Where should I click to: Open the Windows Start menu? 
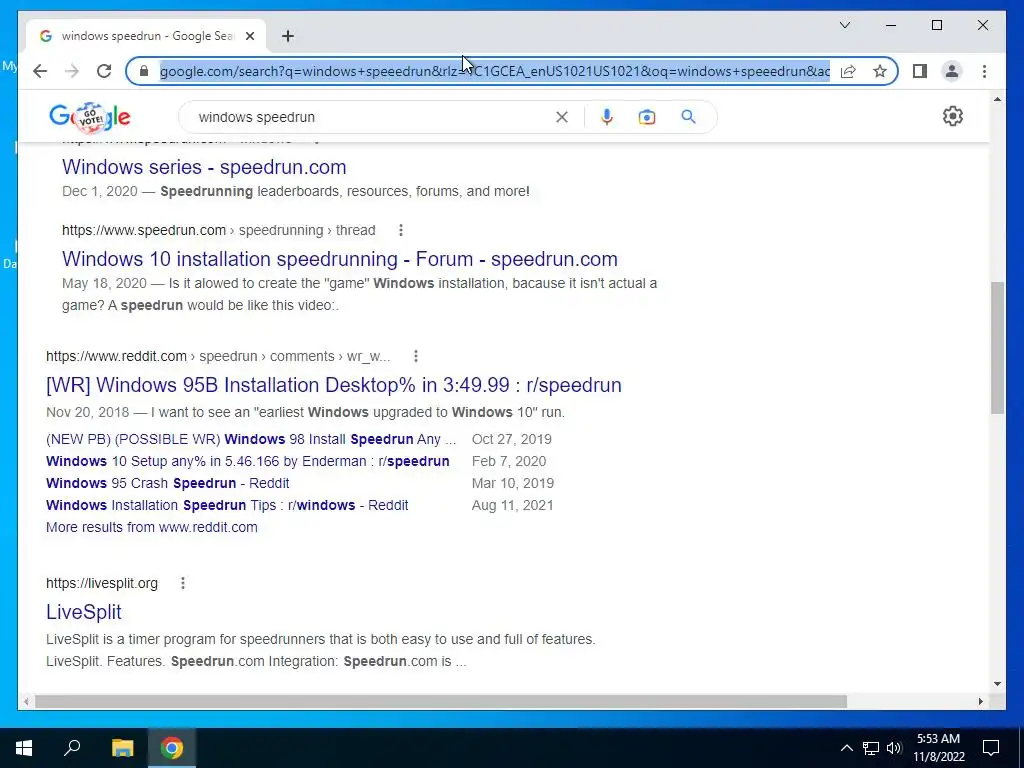coord(24,748)
